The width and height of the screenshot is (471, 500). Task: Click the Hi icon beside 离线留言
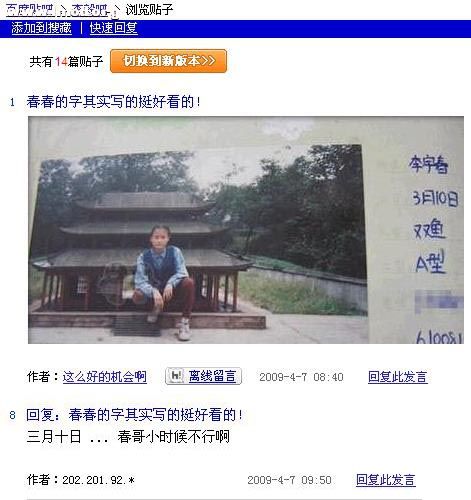click(176, 376)
